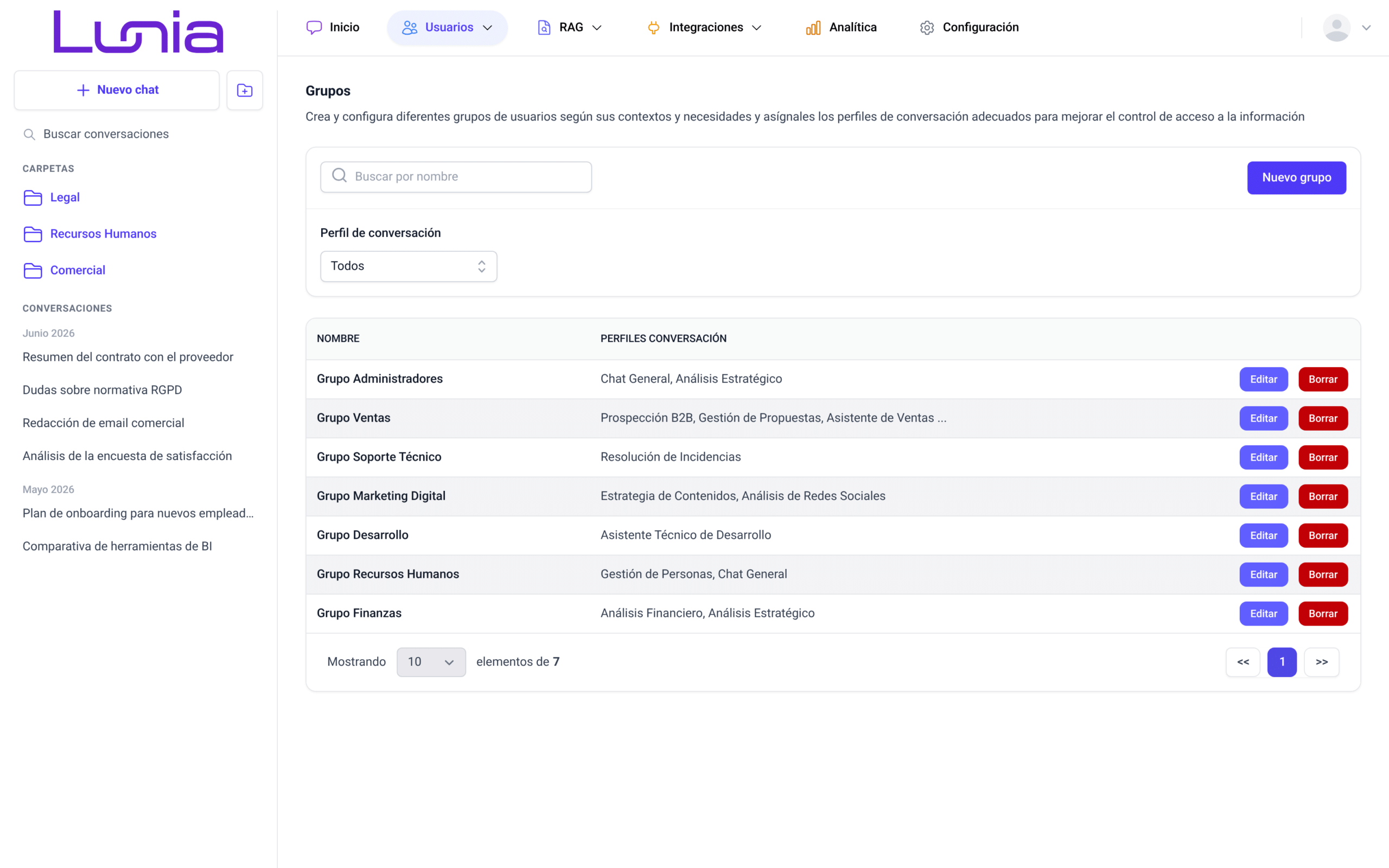Go to previous page with << button
The image size is (1389, 868).
[1243, 662]
